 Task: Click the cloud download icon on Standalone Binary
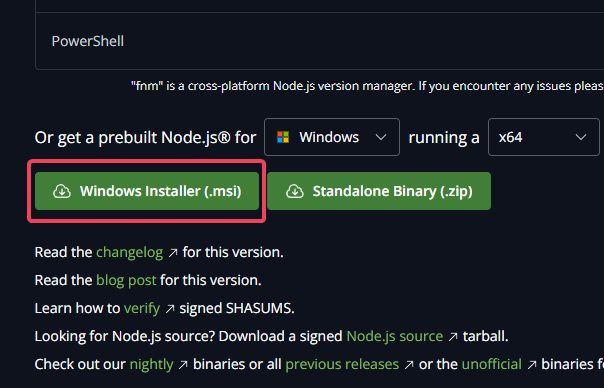[295, 191]
